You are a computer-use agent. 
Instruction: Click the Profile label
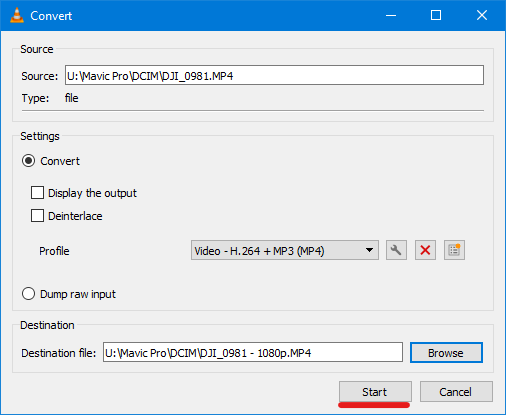click(54, 251)
